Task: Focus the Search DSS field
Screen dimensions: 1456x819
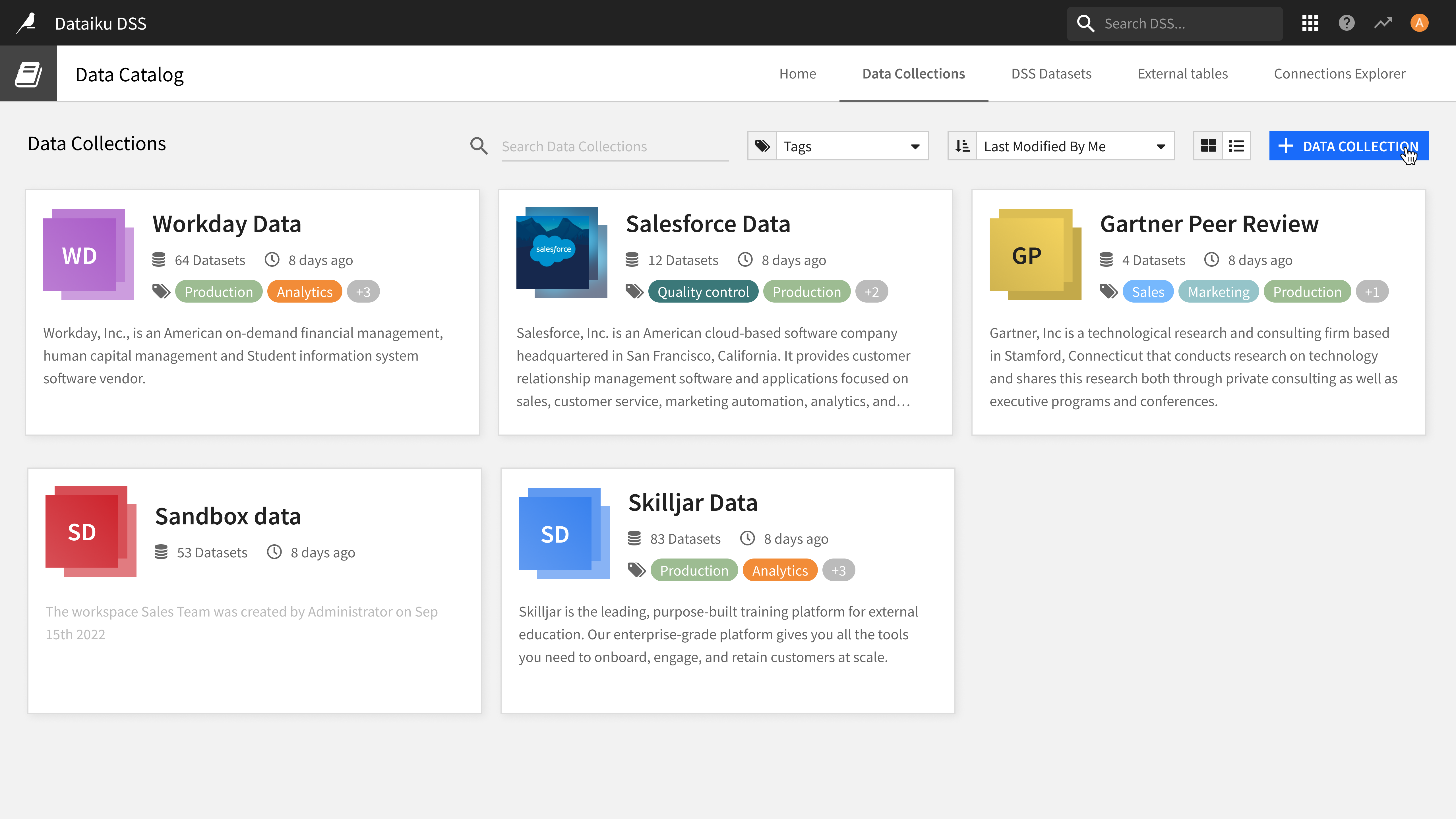Action: (x=1174, y=24)
